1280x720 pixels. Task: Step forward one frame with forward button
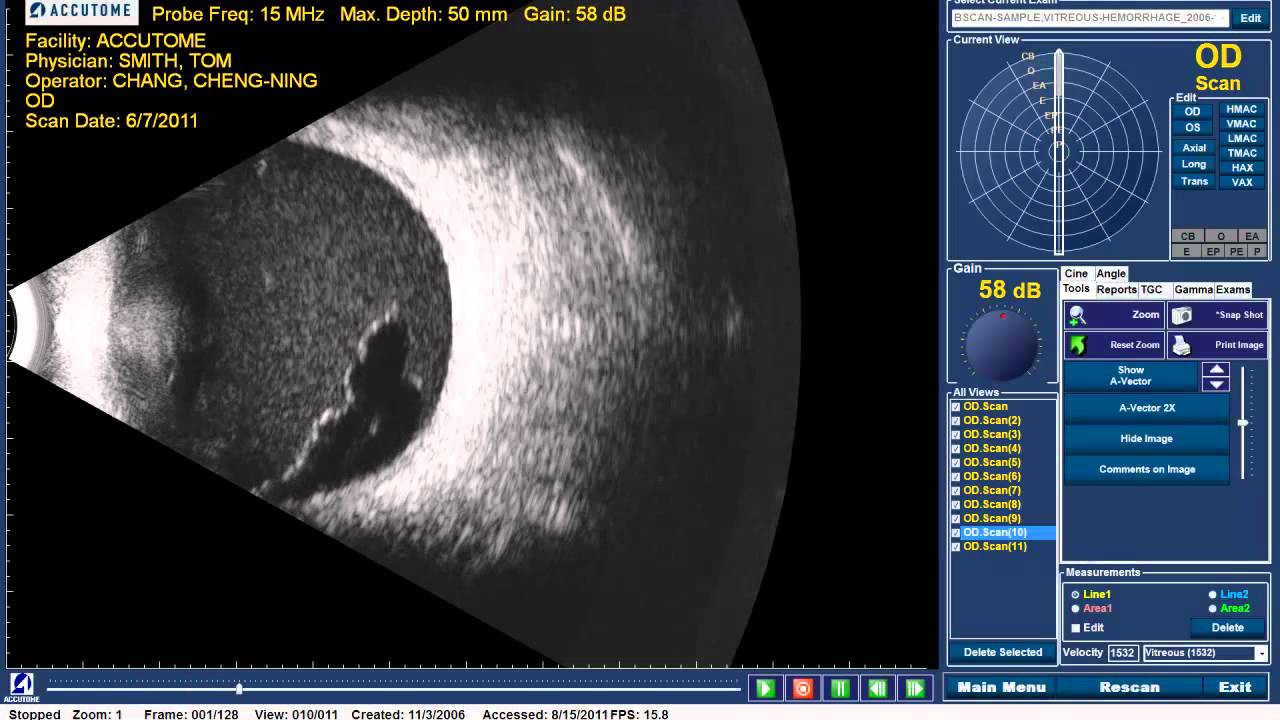(915, 688)
